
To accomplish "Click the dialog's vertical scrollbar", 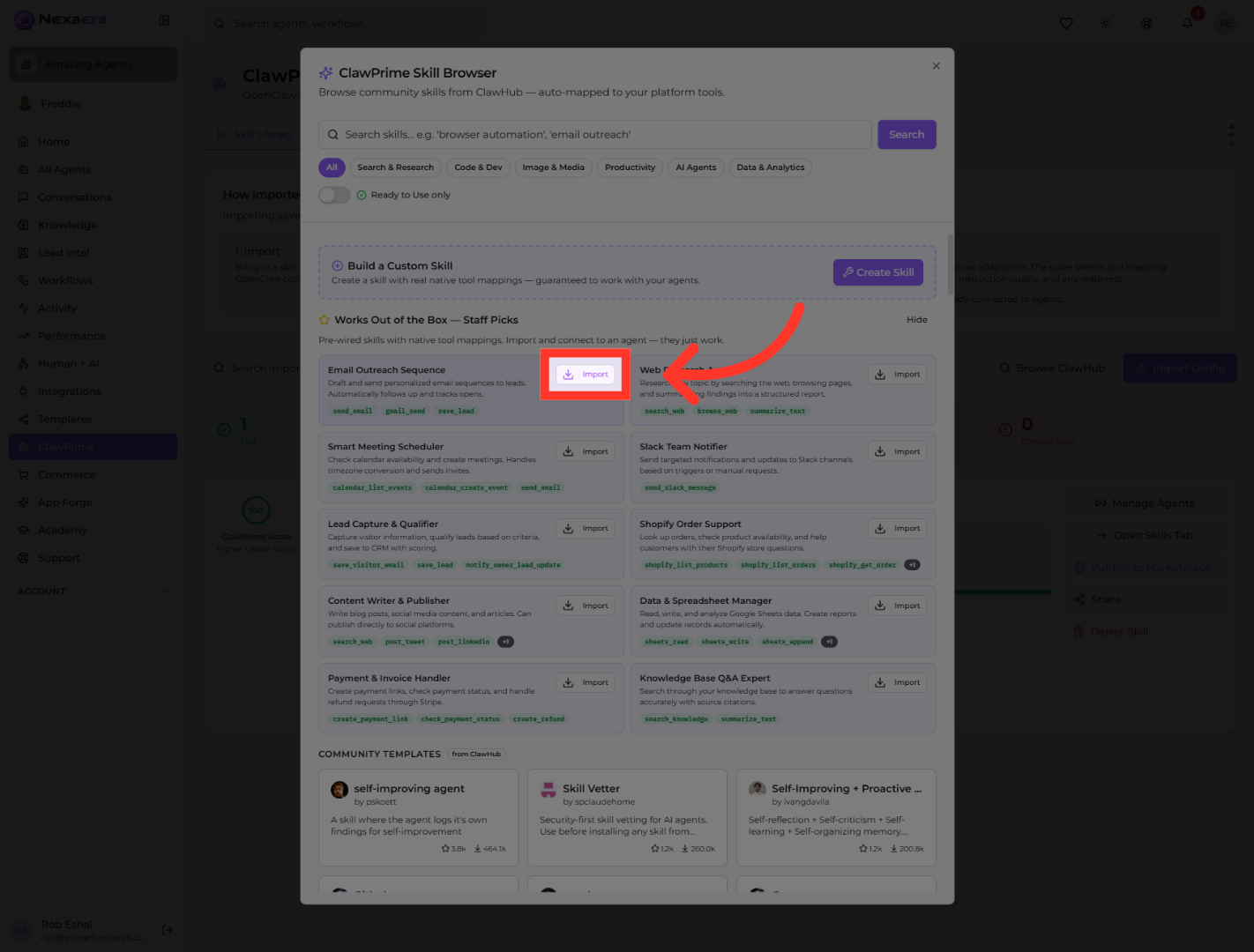I will (950, 264).
